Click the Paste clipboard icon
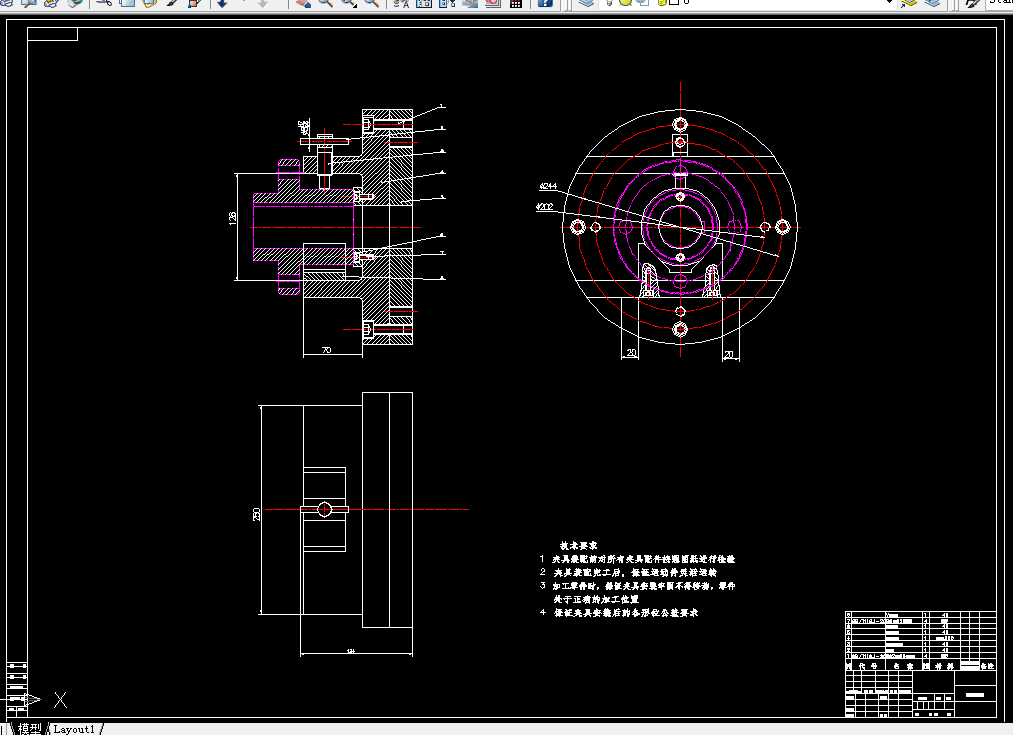The image size is (1013, 735). (149, 3)
